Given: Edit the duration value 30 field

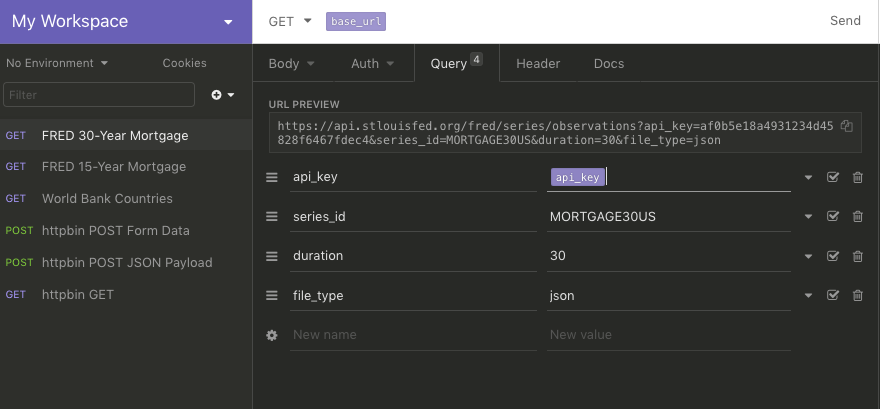Looking at the screenshot, I should [669, 256].
